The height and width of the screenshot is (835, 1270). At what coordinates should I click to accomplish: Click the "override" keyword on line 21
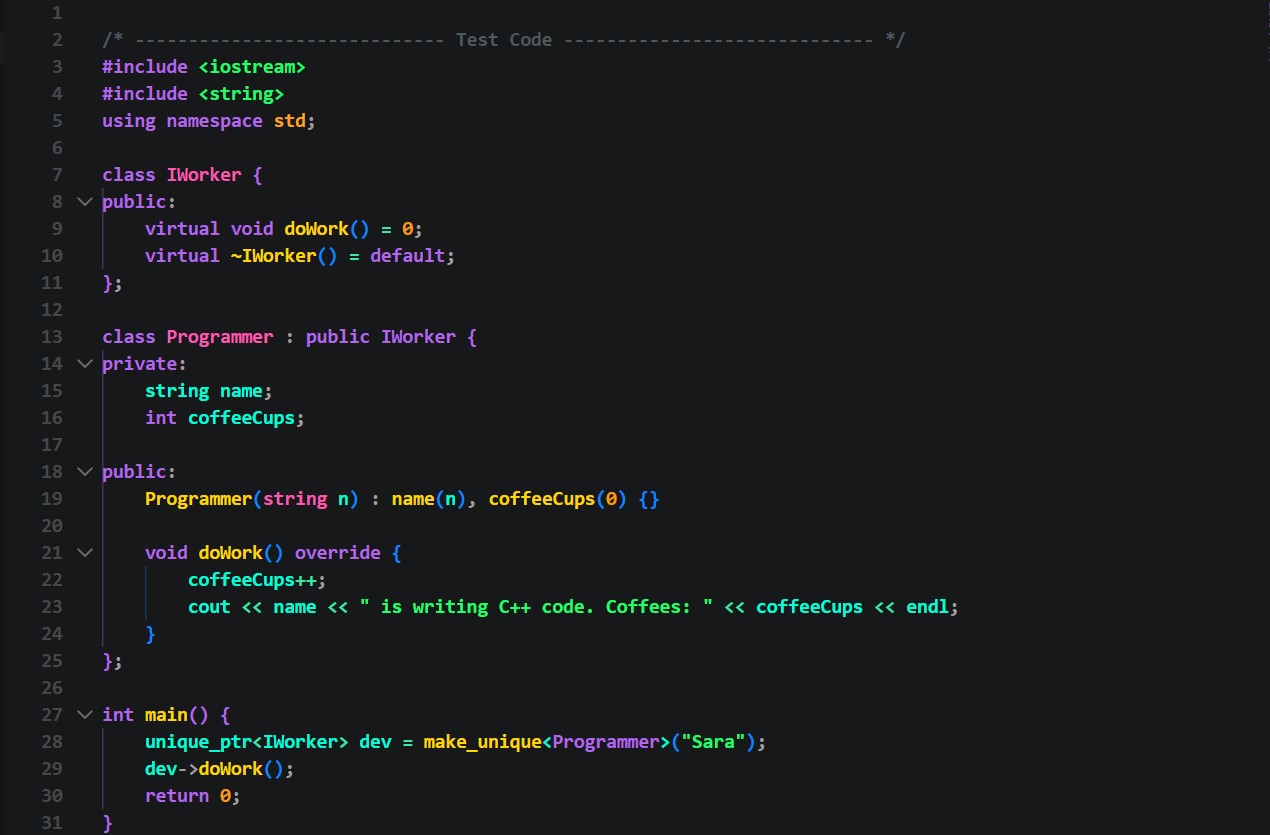(x=338, y=553)
